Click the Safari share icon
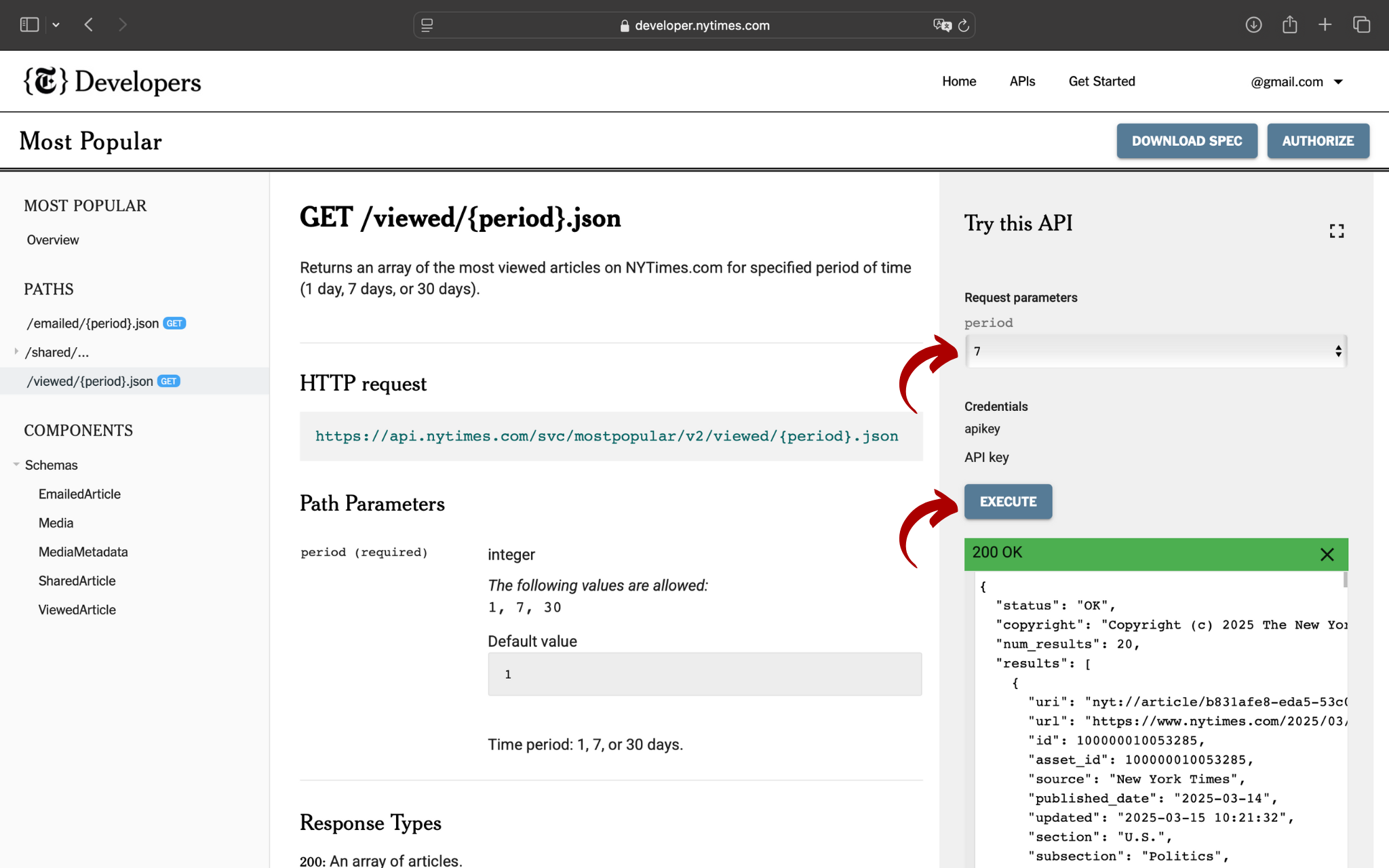 (x=1290, y=25)
